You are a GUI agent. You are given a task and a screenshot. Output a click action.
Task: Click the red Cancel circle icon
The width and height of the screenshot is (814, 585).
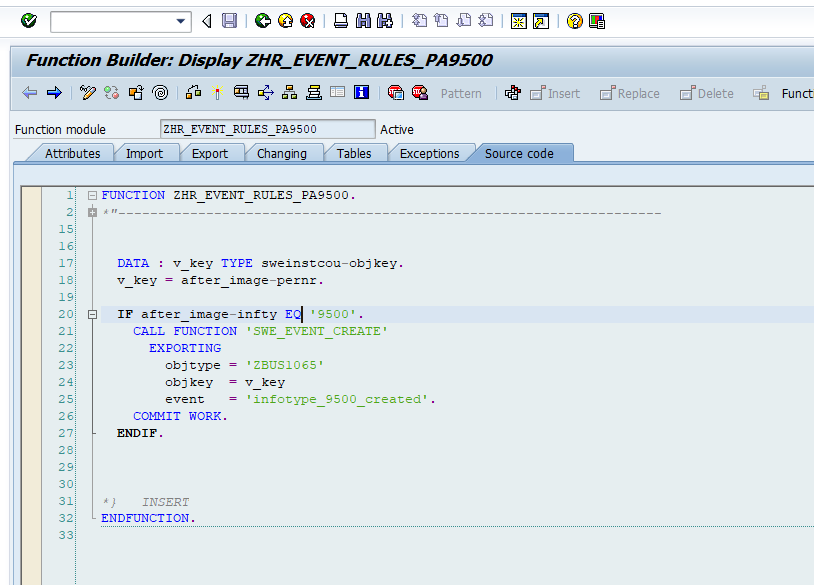tap(307, 21)
